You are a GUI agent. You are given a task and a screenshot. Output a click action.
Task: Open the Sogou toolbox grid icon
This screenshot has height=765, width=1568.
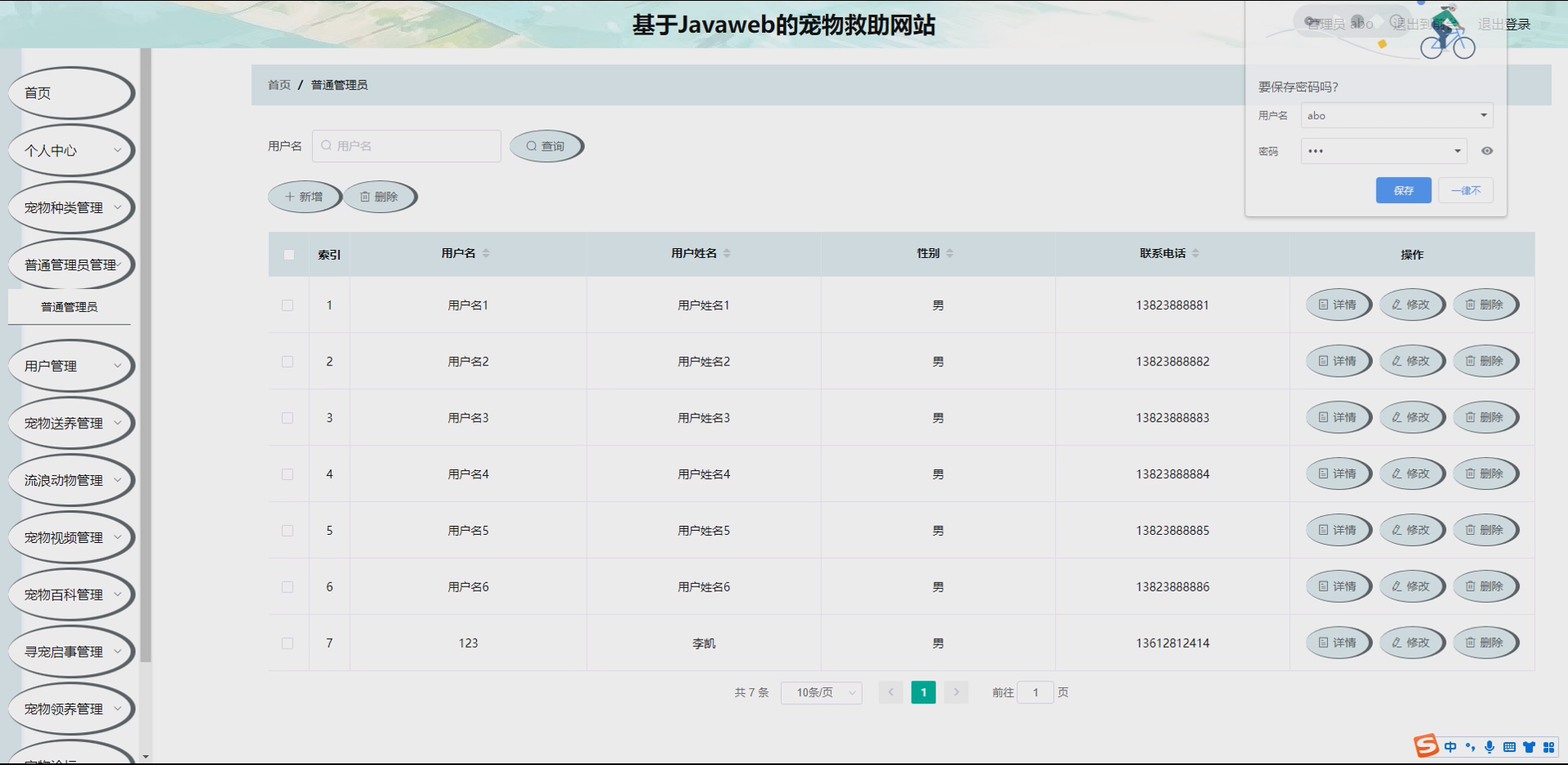point(1550,747)
